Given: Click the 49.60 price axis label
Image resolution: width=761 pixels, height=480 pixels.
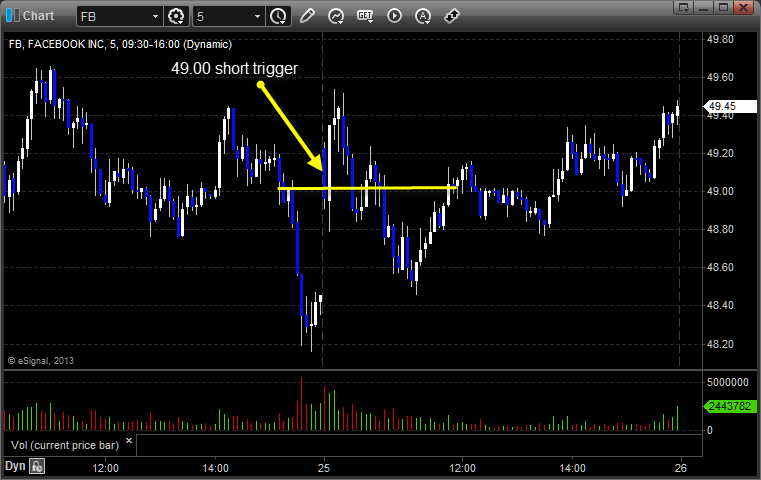Looking at the screenshot, I should (x=720, y=77).
